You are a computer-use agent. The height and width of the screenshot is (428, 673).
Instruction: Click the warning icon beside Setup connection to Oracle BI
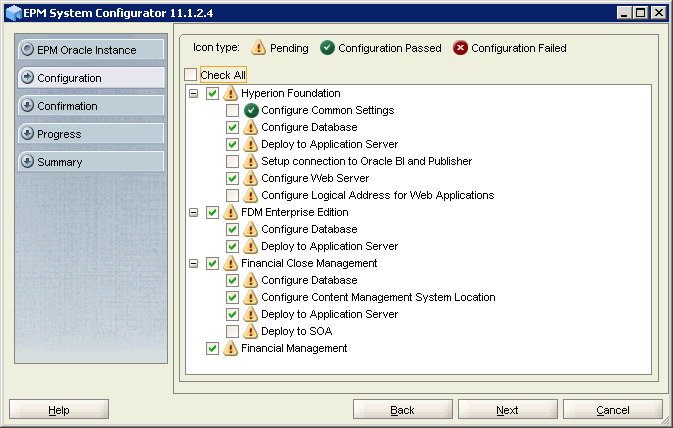[x=251, y=161]
